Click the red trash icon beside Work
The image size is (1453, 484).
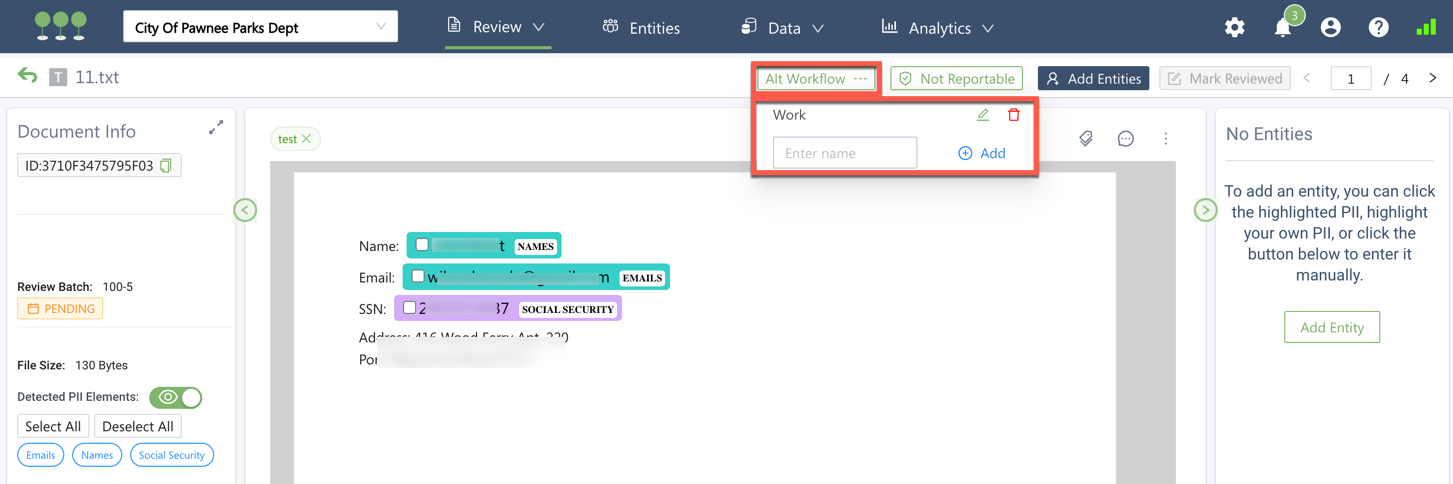click(x=1013, y=115)
